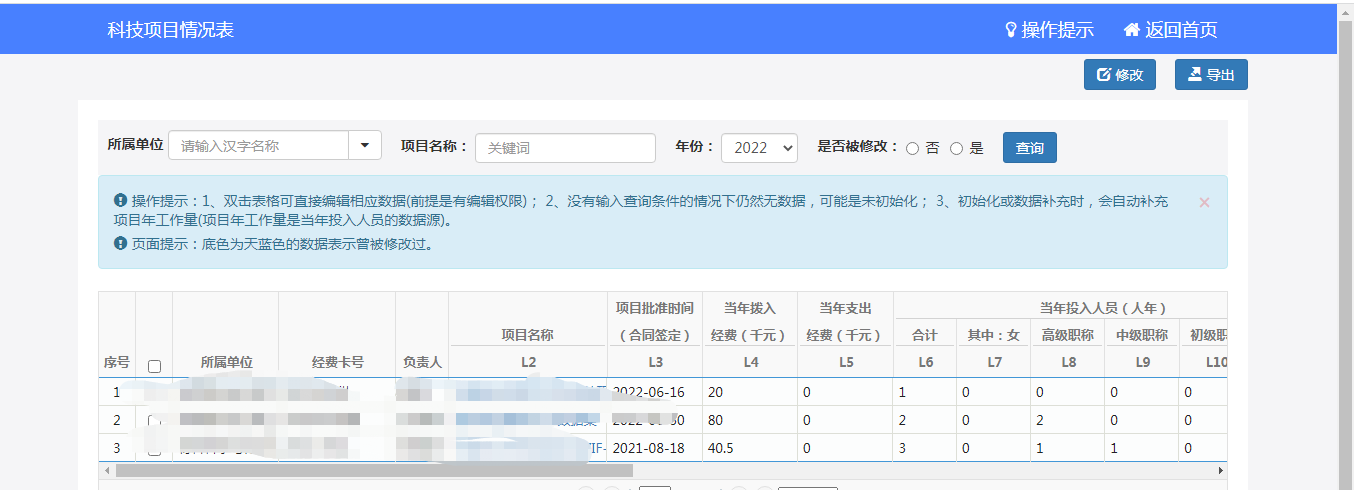Image resolution: width=1354 pixels, height=490 pixels.
Task: Click the 修改 edit button
Action: 1119,75
